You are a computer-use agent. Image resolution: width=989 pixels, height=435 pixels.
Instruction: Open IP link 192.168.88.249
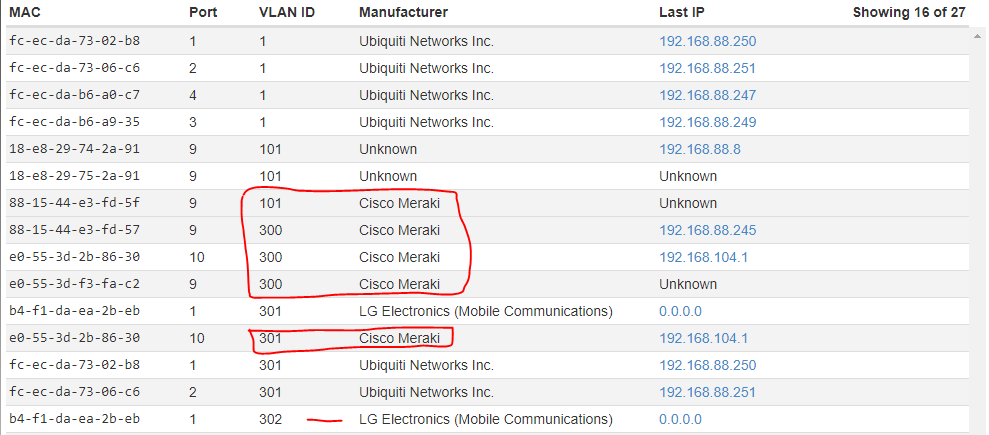(707, 122)
